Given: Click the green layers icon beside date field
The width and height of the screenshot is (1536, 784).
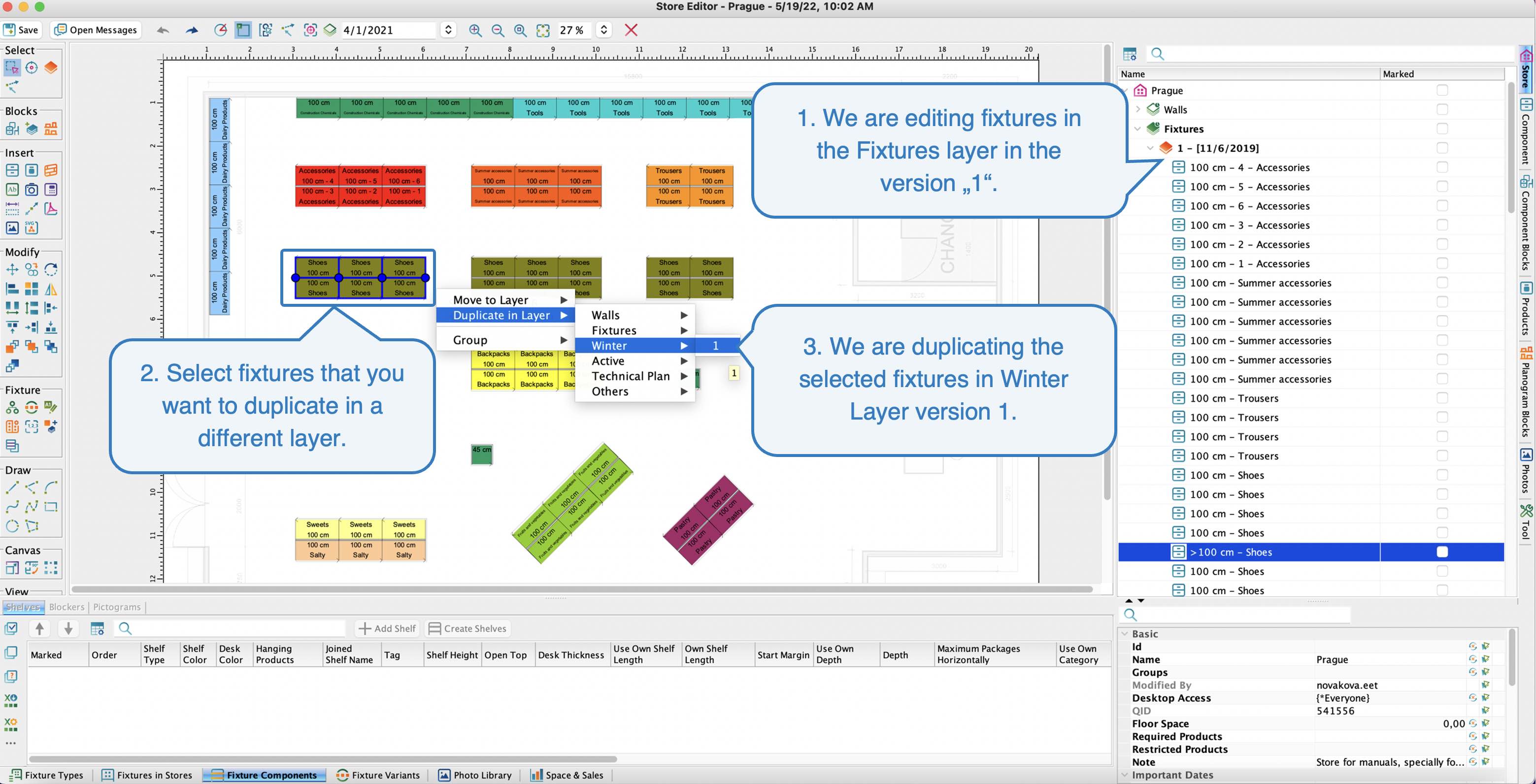Looking at the screenshot, I should pos(330,30).
